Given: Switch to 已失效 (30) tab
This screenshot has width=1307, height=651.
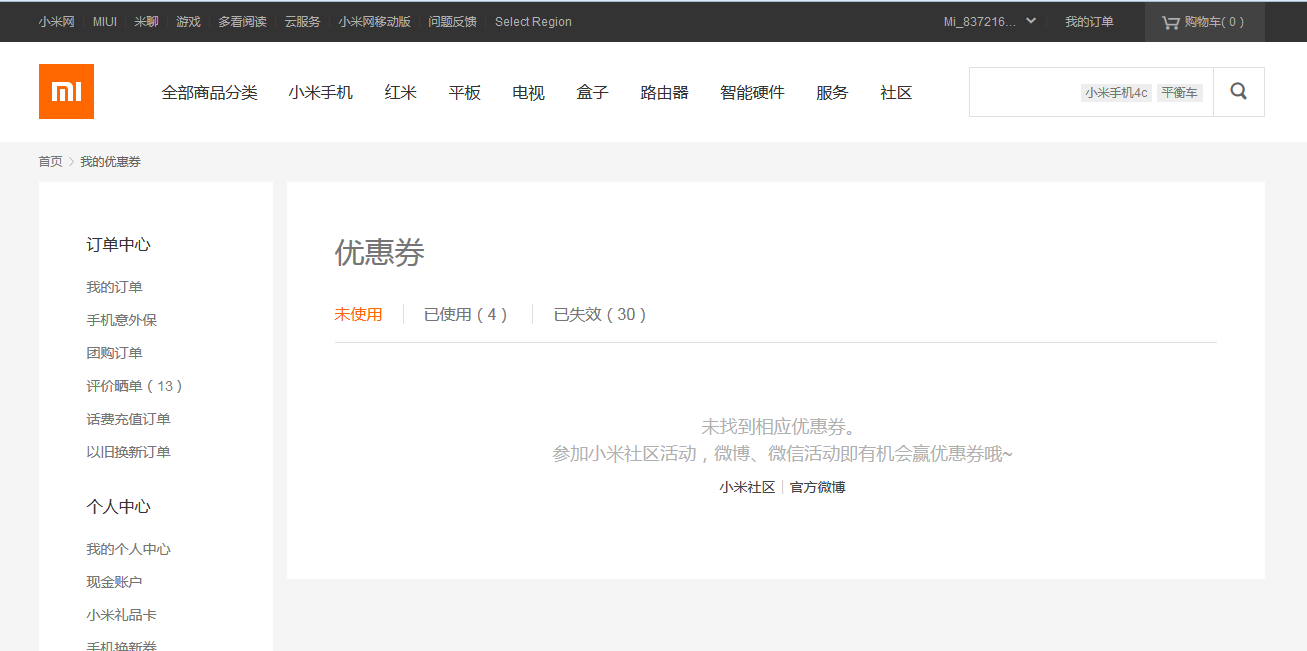Looking at the screenshot, I should click(x=600, y=314).
